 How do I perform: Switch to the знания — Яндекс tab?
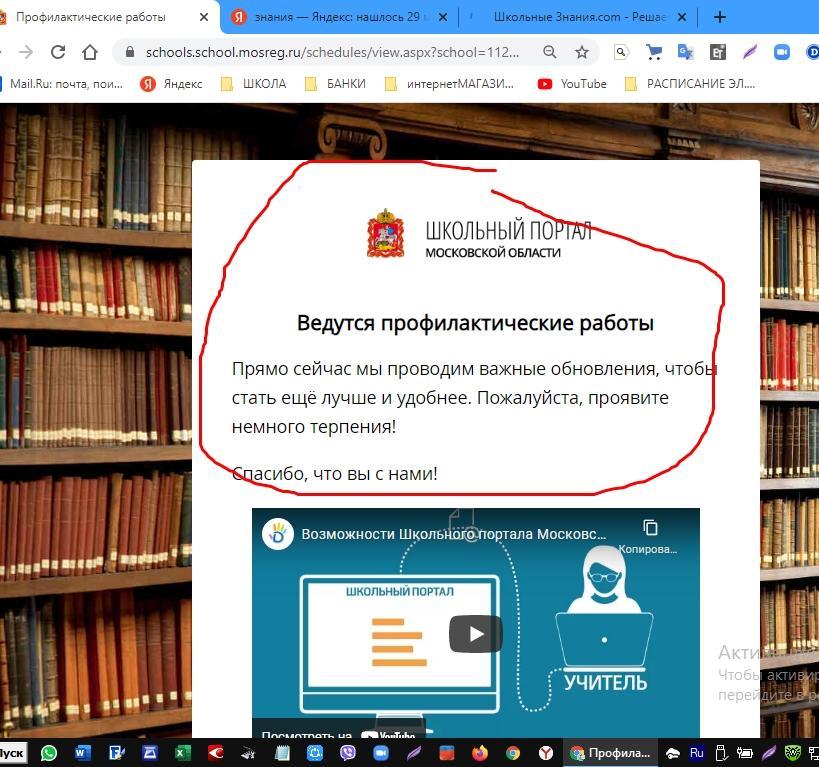(338, 17)
